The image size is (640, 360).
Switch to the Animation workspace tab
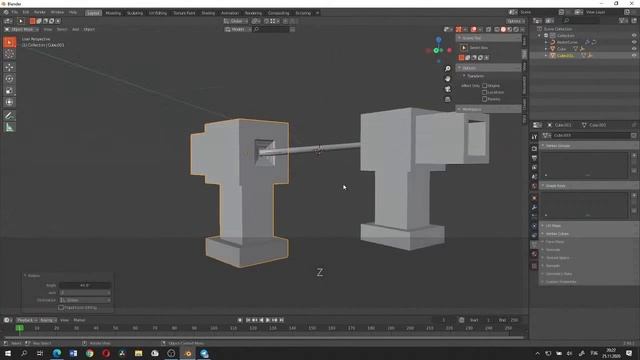[x=230, y=13]
